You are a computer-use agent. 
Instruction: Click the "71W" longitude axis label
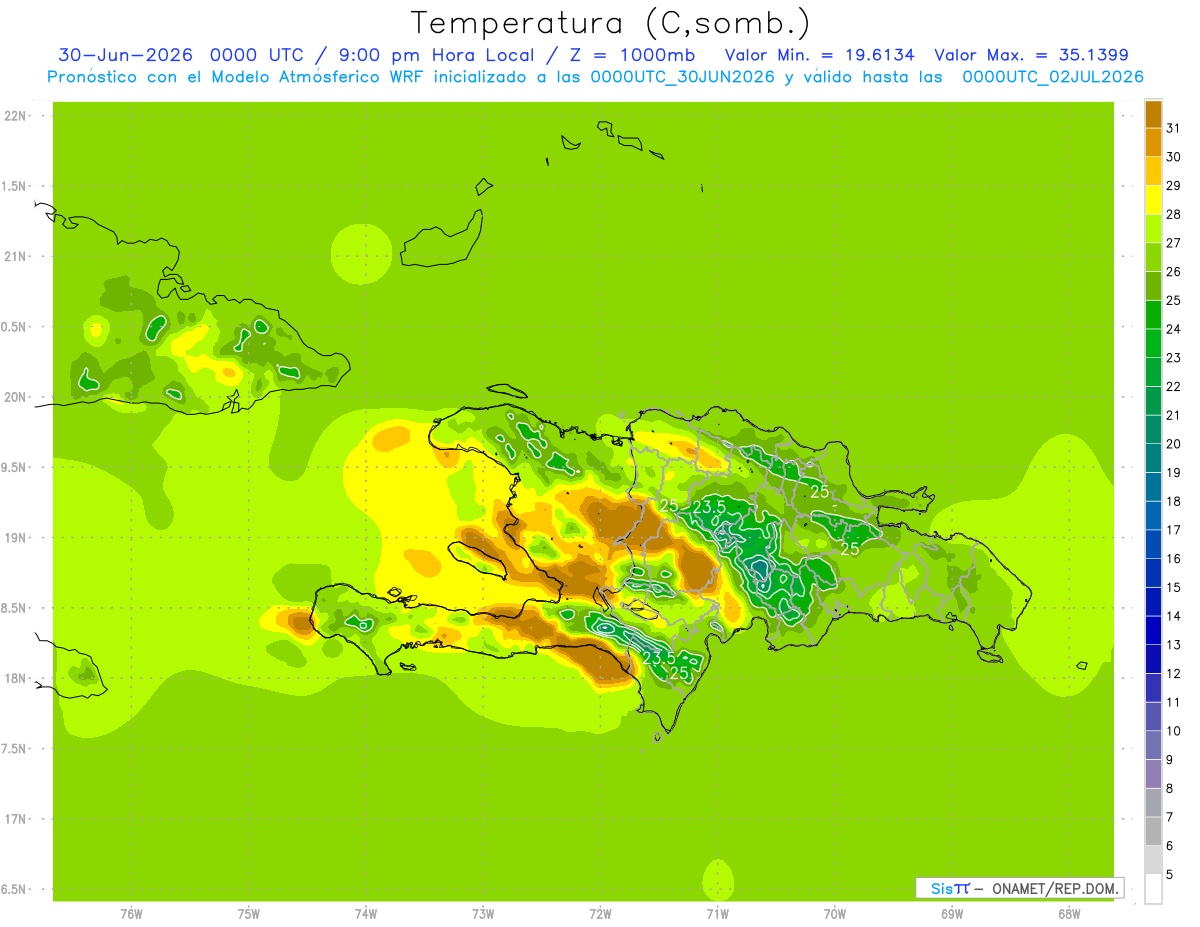(717, 914)
